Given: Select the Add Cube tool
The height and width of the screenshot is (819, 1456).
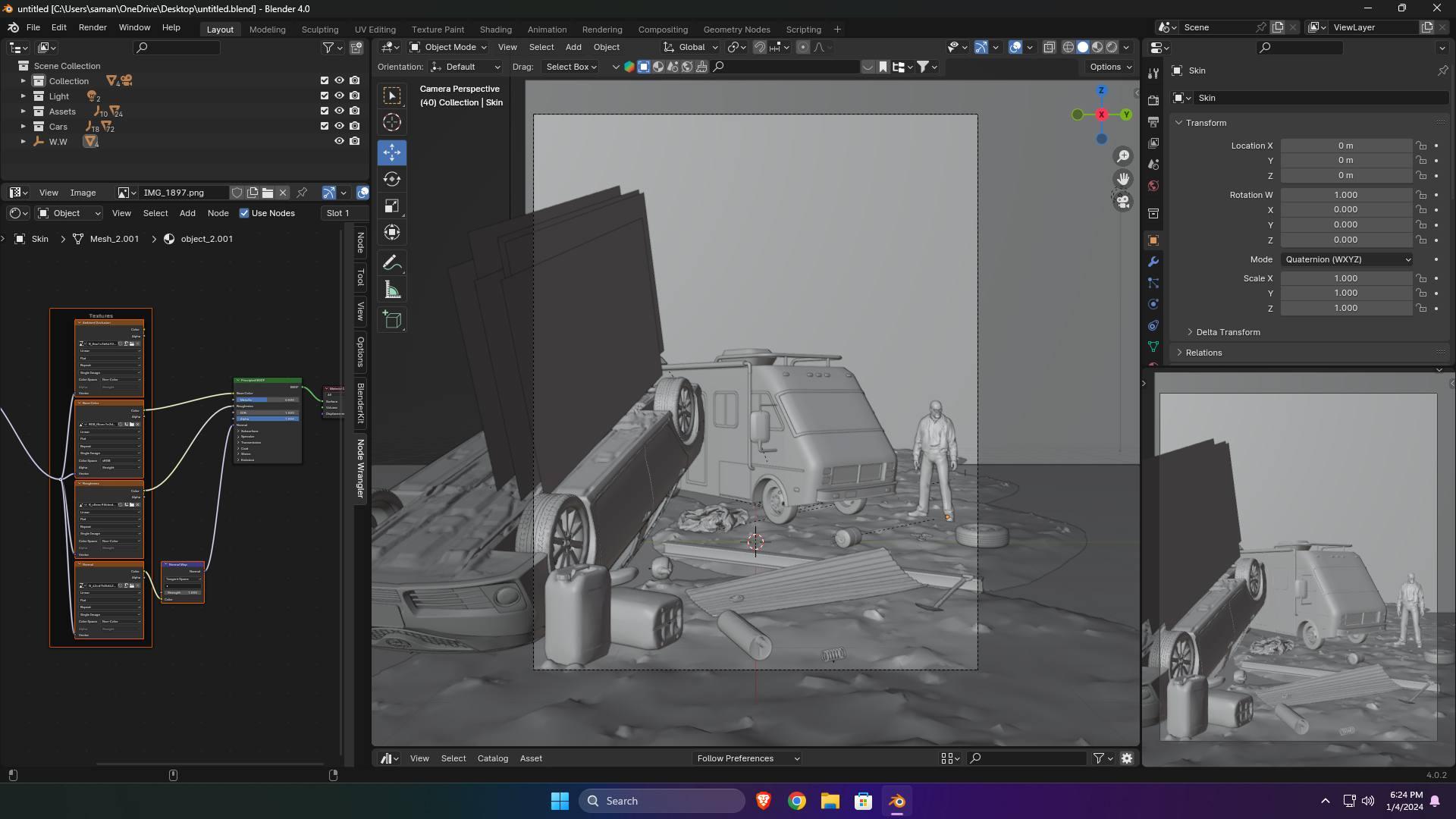Looking at the screenshot, I should pos(392,319).
